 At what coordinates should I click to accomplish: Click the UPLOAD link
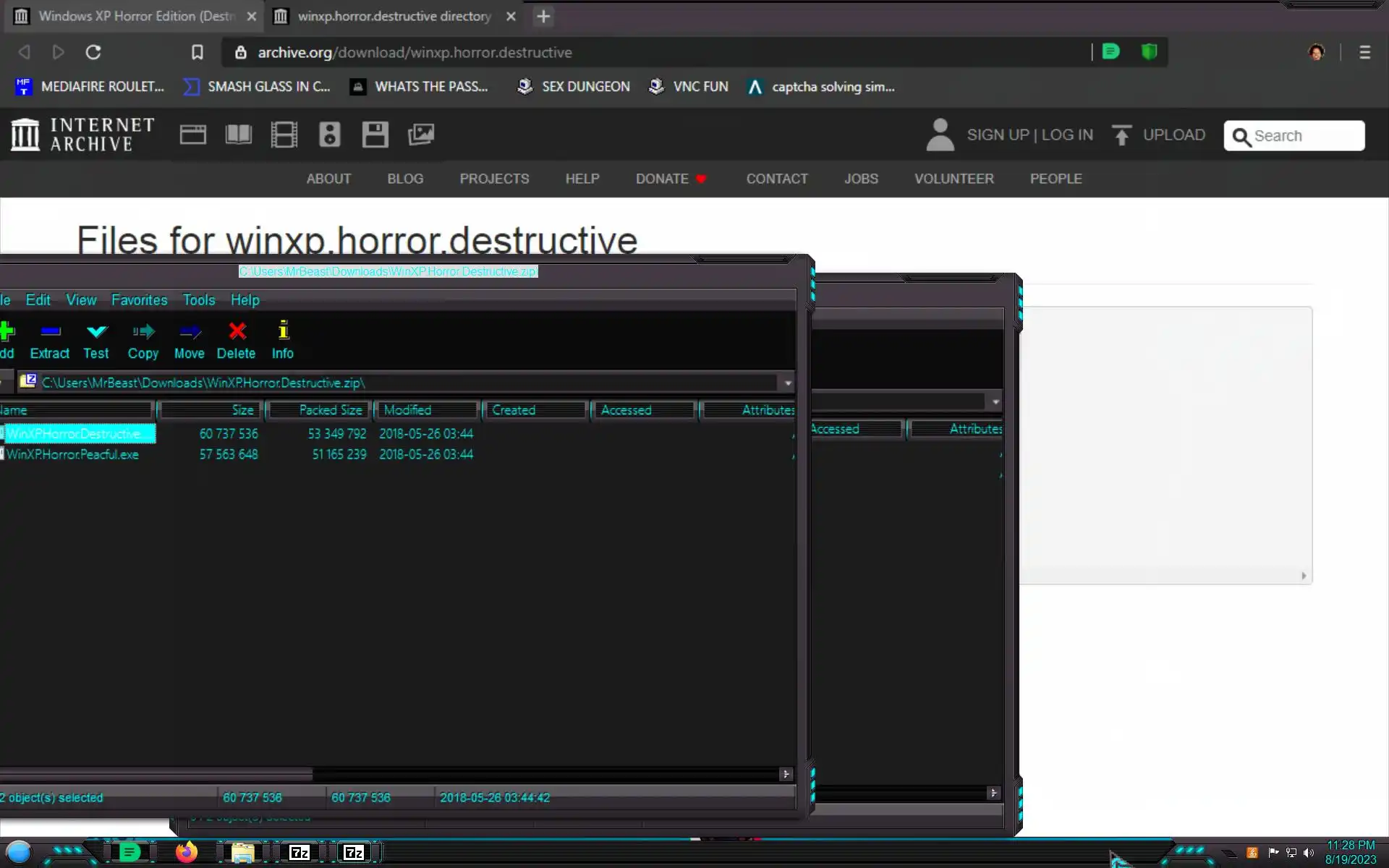point(1173,135)
